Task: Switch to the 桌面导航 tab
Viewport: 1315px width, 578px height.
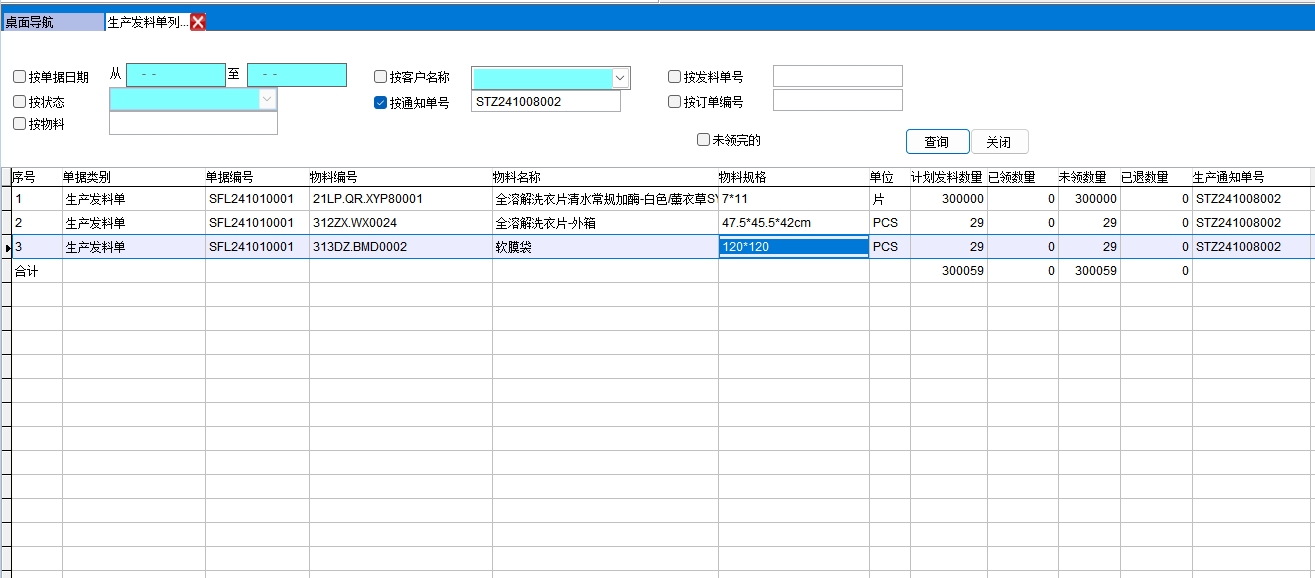Action: pos(52,22)
